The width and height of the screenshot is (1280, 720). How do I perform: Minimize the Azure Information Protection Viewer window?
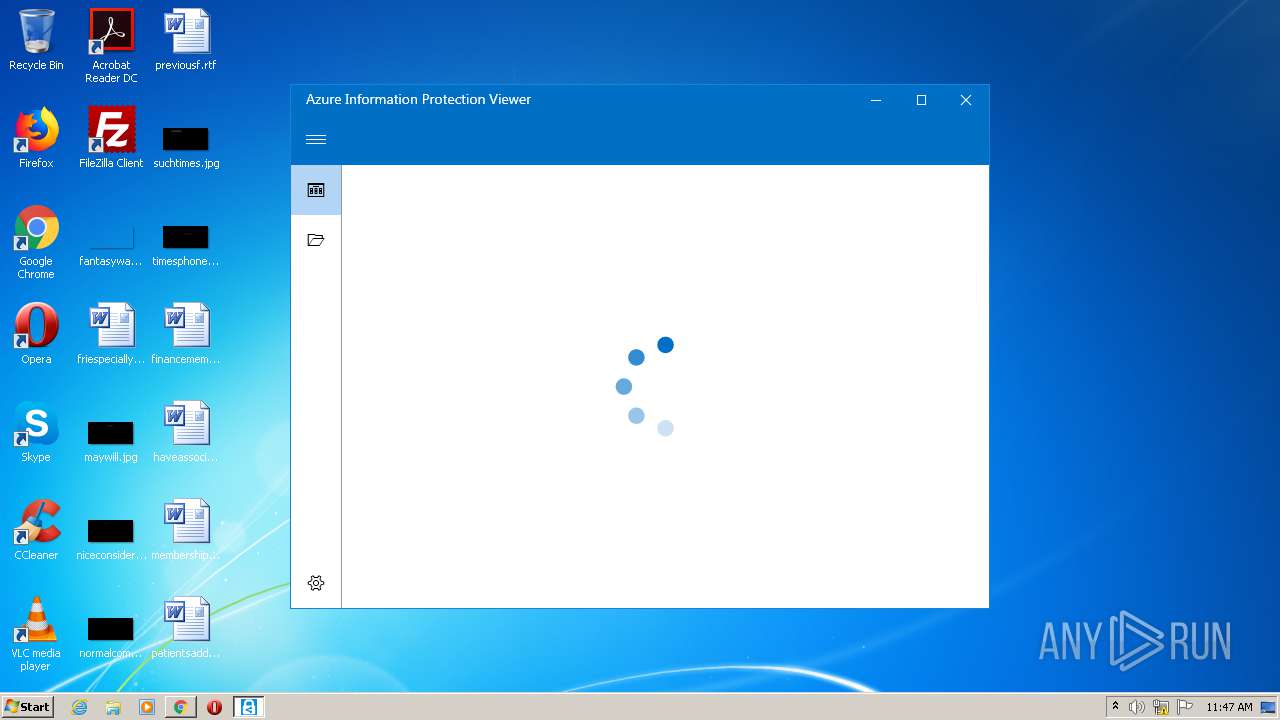pyautogui.click(x=876, y=100)
